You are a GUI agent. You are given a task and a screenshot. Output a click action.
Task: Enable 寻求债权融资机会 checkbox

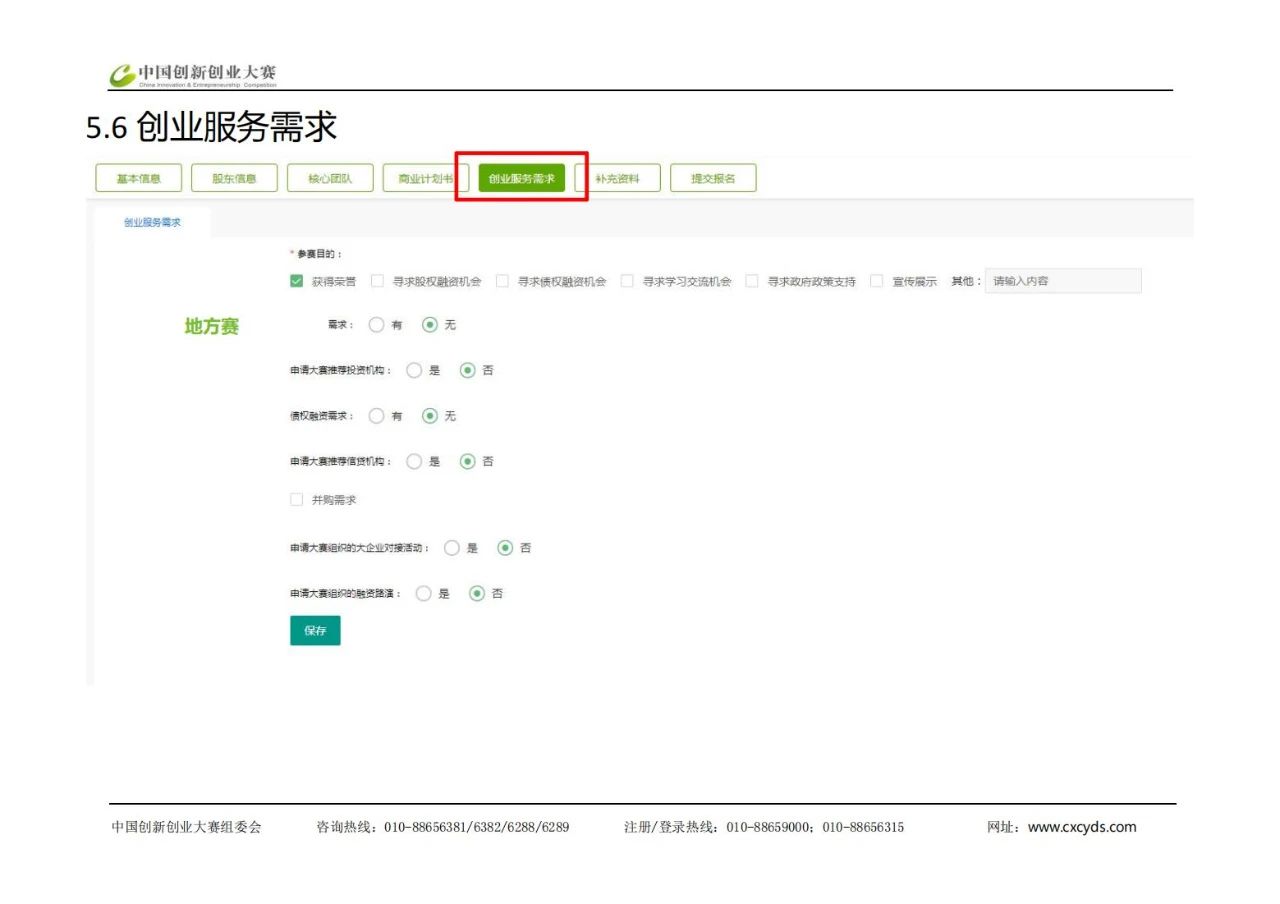pyautogui.click(x=502, y=281)
